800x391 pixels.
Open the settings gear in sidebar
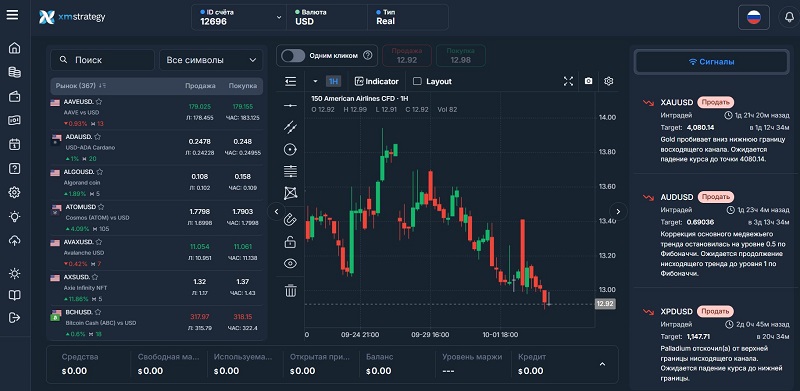(15, 192)
